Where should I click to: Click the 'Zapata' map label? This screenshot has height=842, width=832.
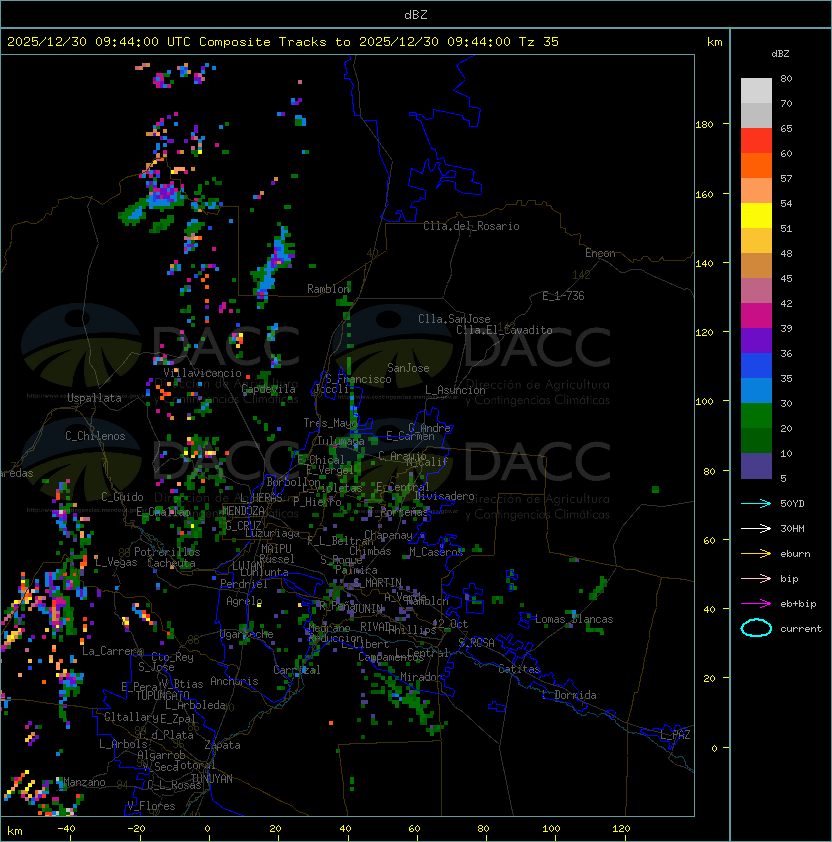pos(222,745)
